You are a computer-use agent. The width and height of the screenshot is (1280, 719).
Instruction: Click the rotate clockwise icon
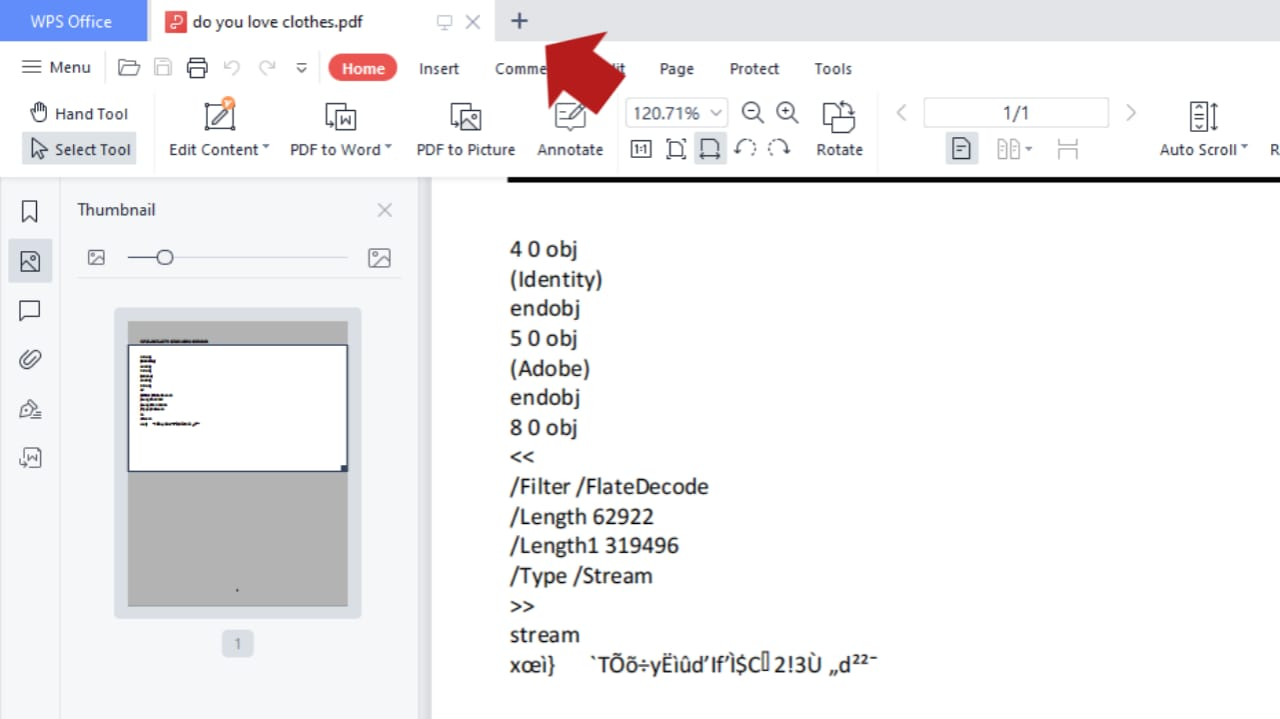pos(779,148)
